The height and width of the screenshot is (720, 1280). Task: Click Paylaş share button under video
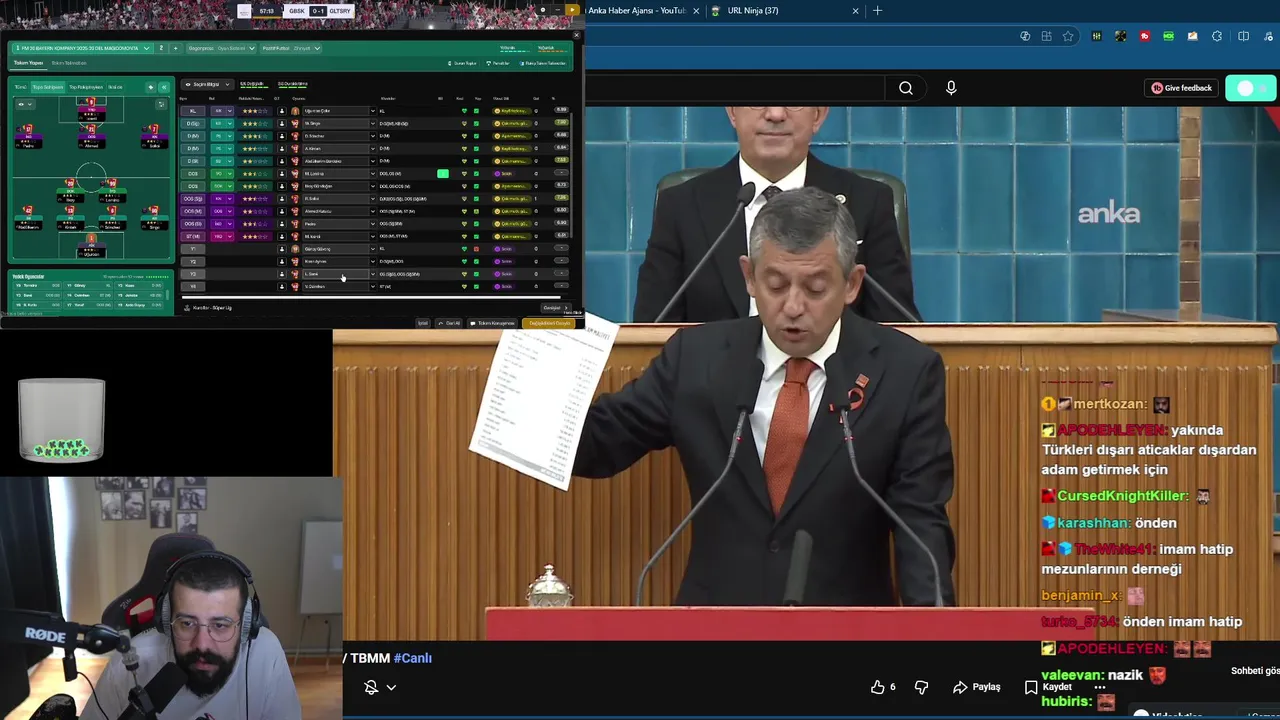[977, 687]
